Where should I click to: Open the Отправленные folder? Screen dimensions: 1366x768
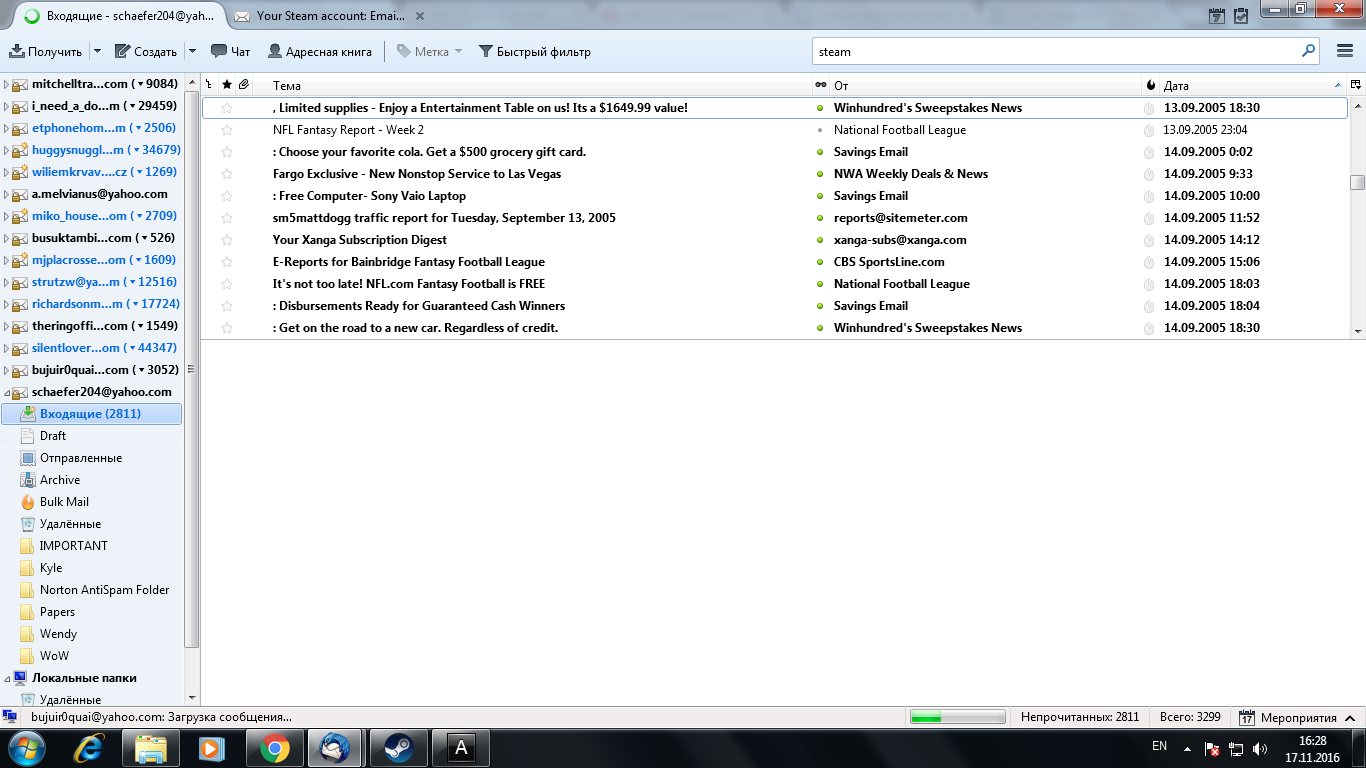[81, 458]
